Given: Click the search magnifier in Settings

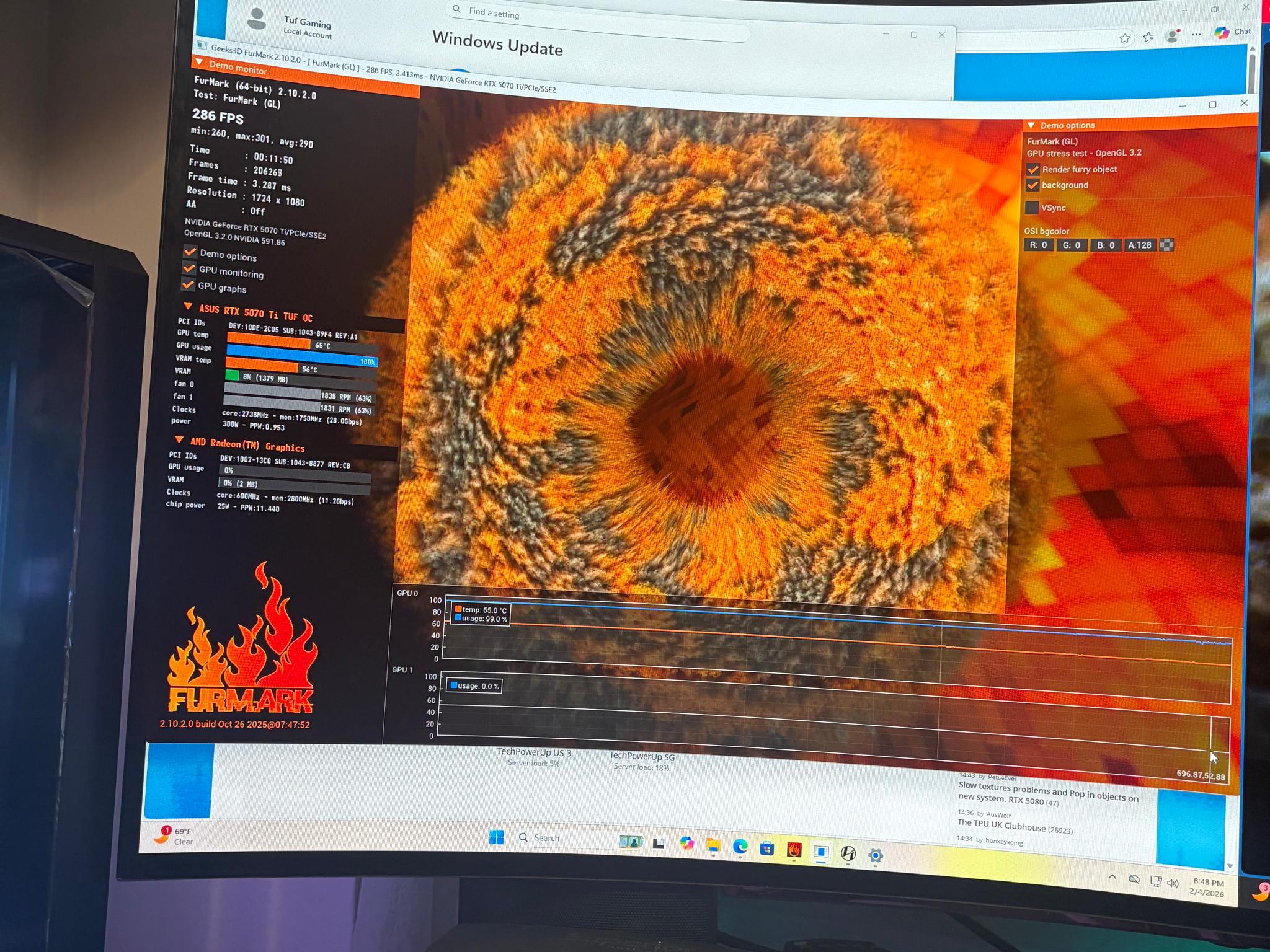Looking at the screenshot, I should point(456,9).
